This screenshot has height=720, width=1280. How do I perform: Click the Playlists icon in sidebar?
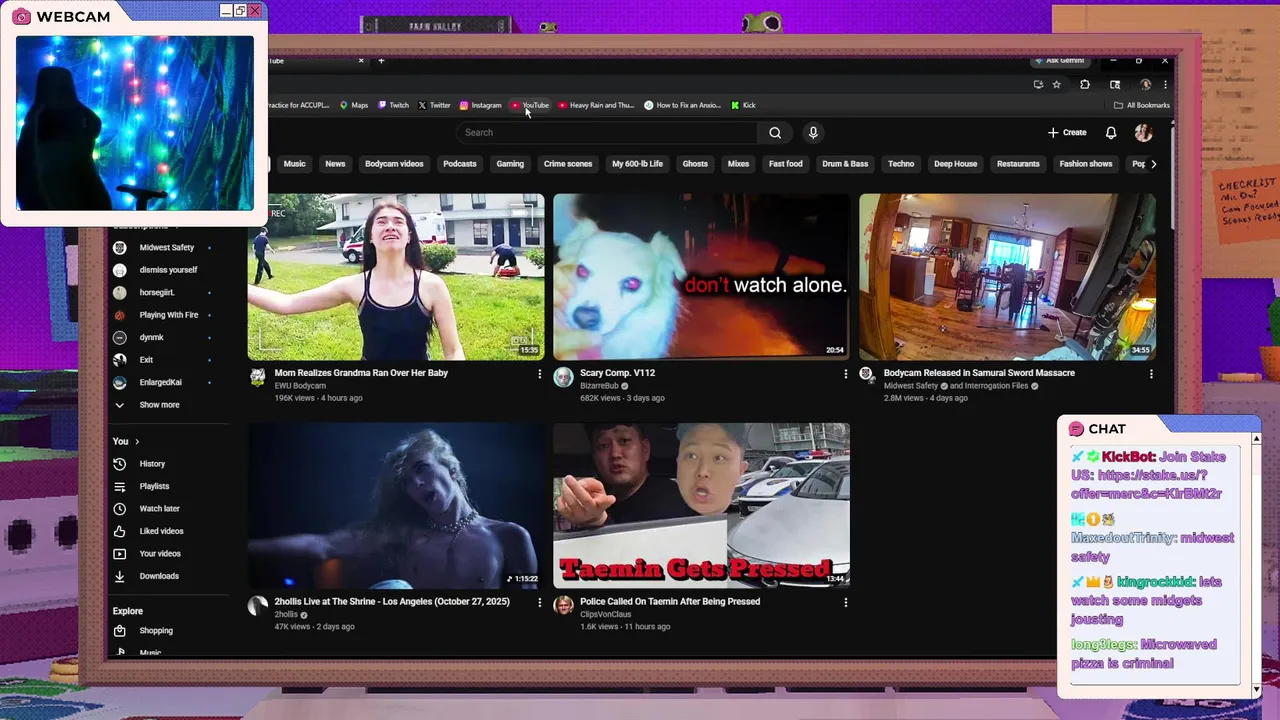tap(120, 486)
